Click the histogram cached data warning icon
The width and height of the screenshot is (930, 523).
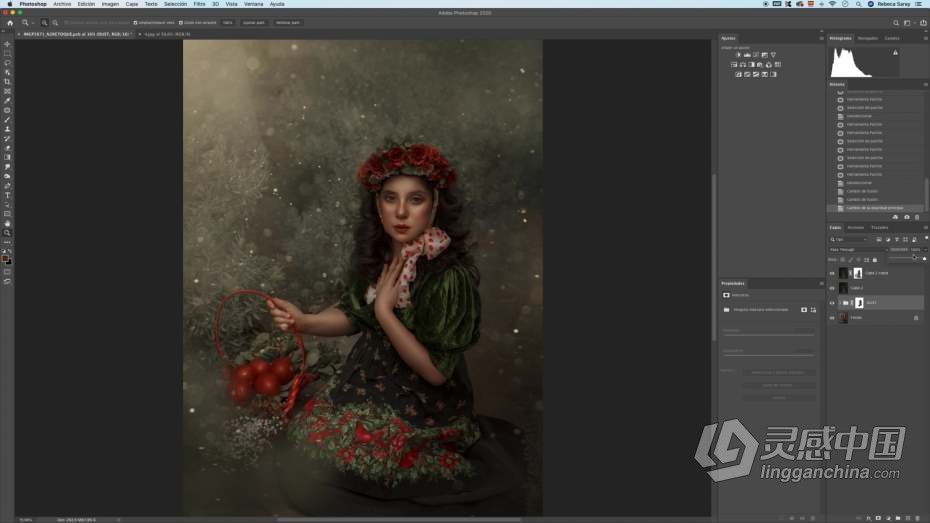(x=896, y=53)
